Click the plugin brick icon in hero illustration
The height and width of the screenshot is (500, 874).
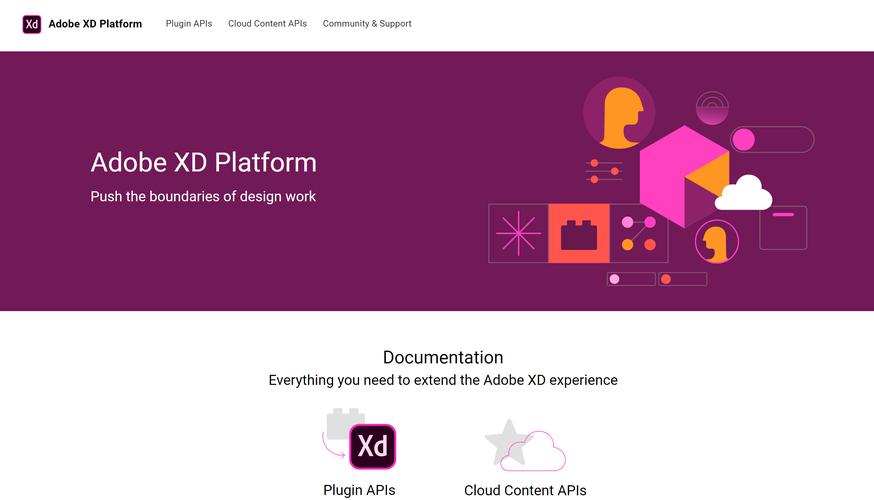[579, 233]
